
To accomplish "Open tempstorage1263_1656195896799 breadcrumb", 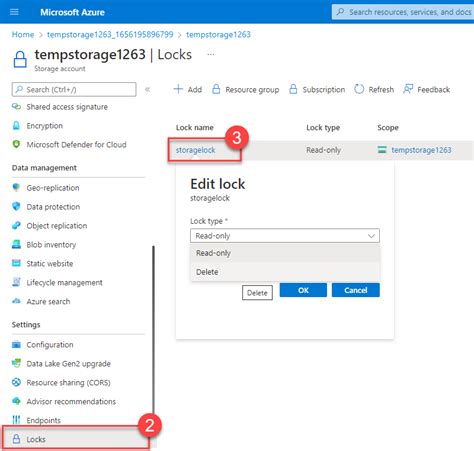I will [110, 34].
